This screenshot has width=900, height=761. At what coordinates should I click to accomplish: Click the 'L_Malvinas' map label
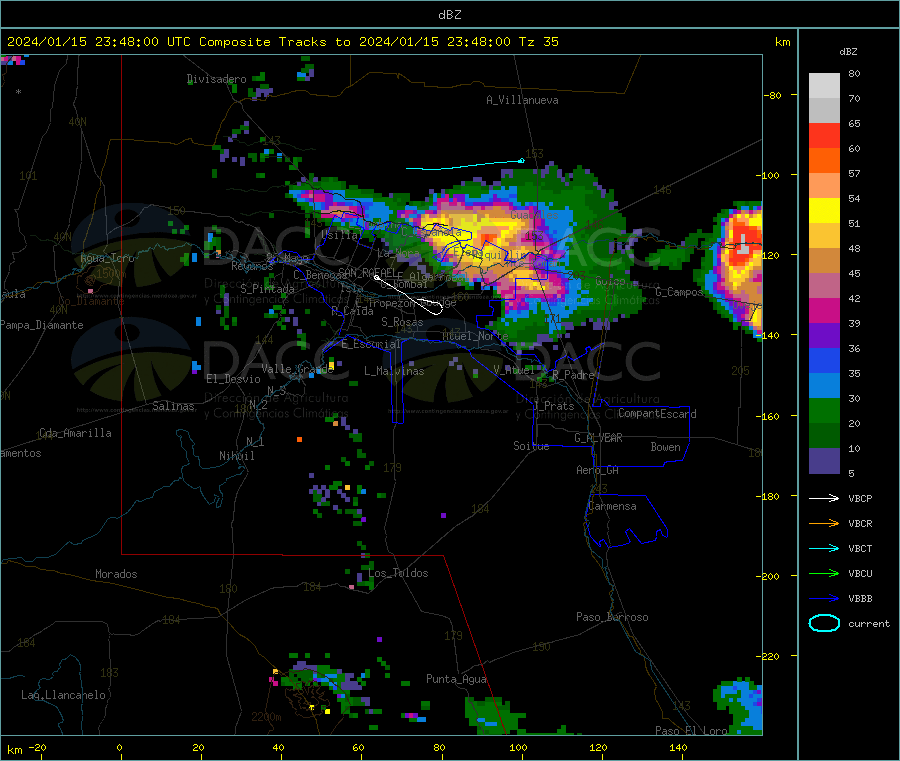point(394,371)
